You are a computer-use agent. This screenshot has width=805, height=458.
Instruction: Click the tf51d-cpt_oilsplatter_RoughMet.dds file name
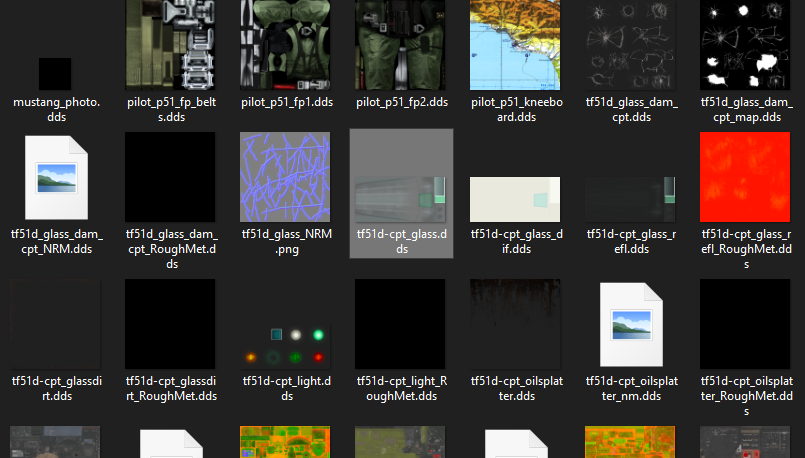click(747, 396)
